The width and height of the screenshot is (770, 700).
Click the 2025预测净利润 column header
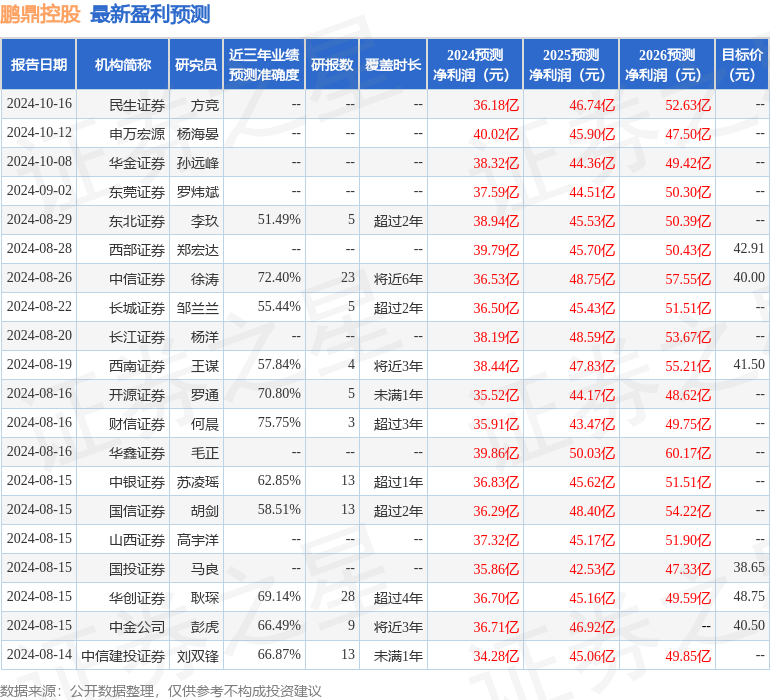point(571,64)
